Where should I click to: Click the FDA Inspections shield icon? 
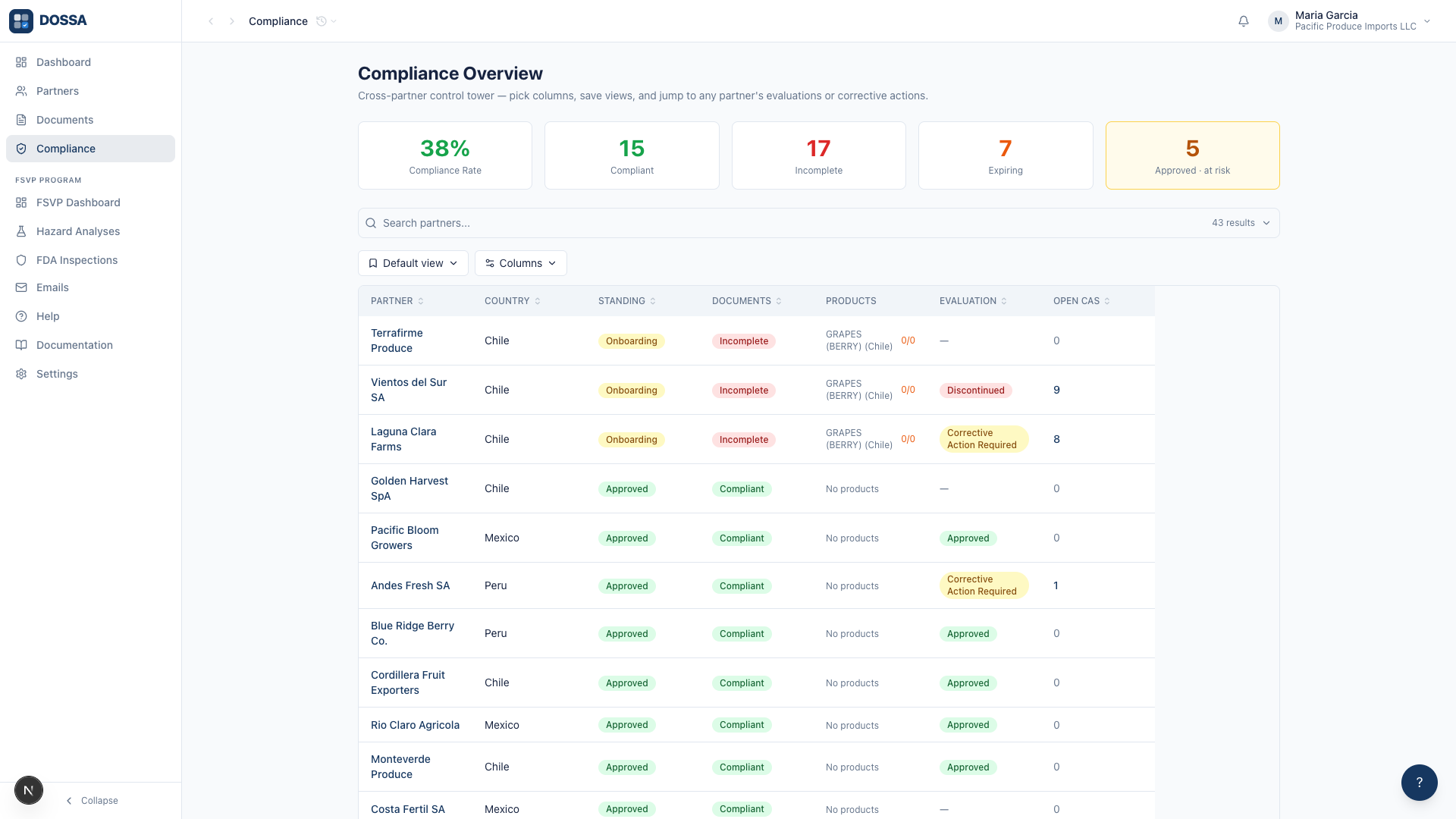(x=21, y=260)
